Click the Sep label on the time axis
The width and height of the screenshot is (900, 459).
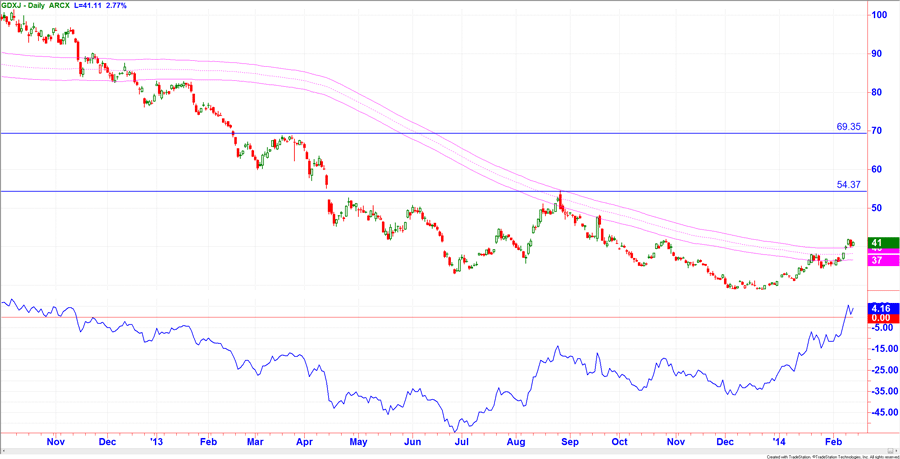click(x=570, y=439)
